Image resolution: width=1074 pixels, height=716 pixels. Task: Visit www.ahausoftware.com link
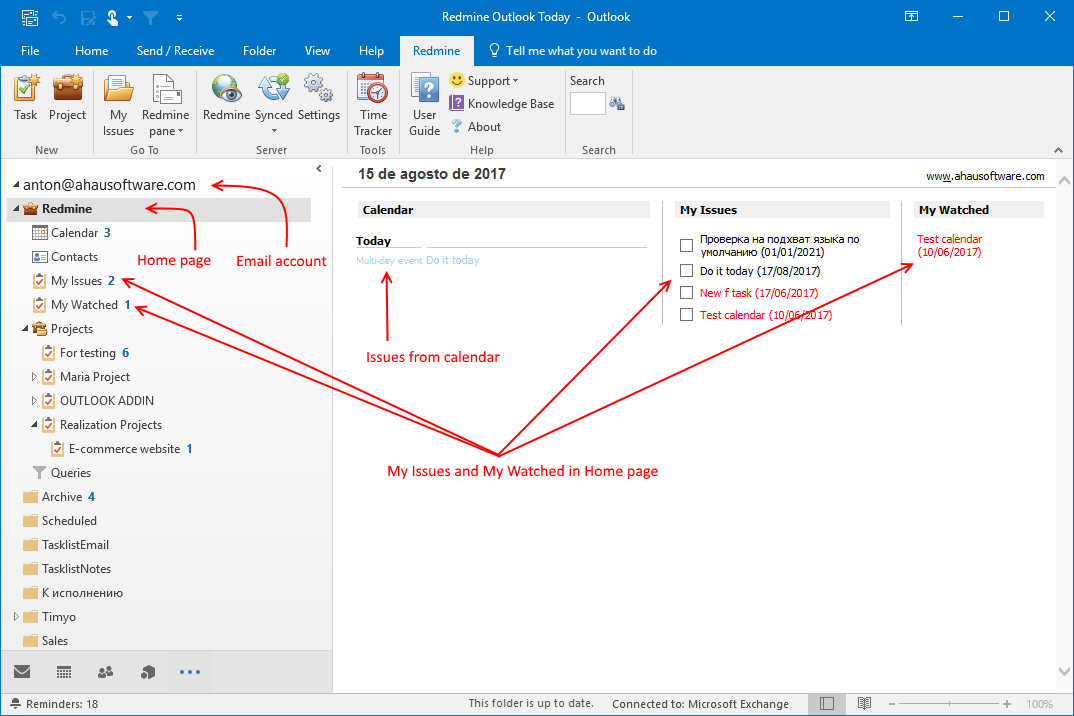click(985, 176)
